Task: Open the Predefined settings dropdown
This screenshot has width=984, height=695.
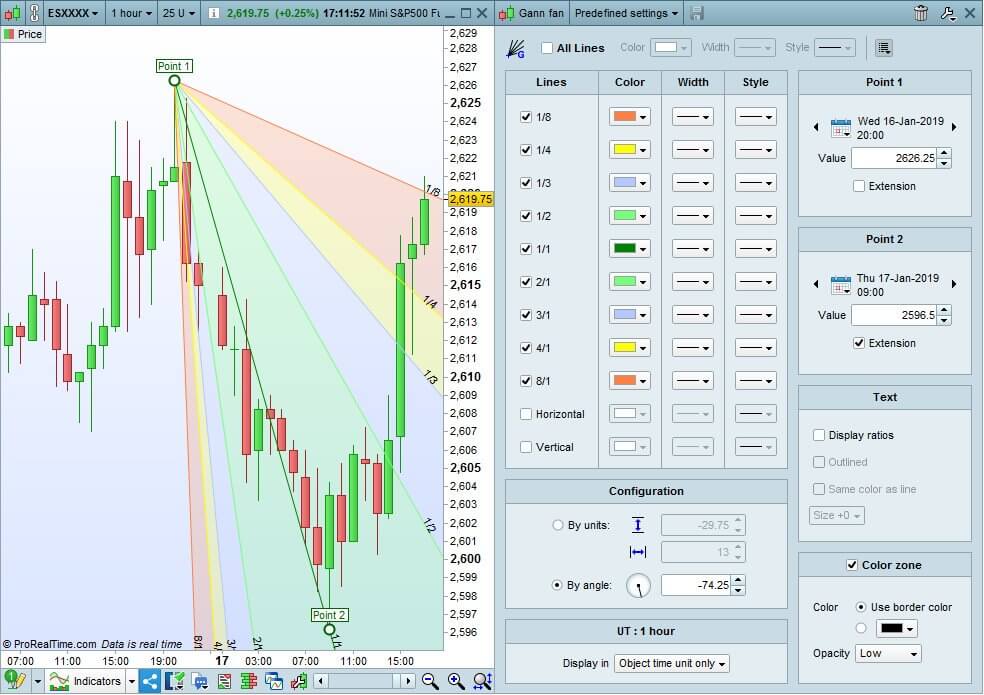Action: [x=627, y=14]
